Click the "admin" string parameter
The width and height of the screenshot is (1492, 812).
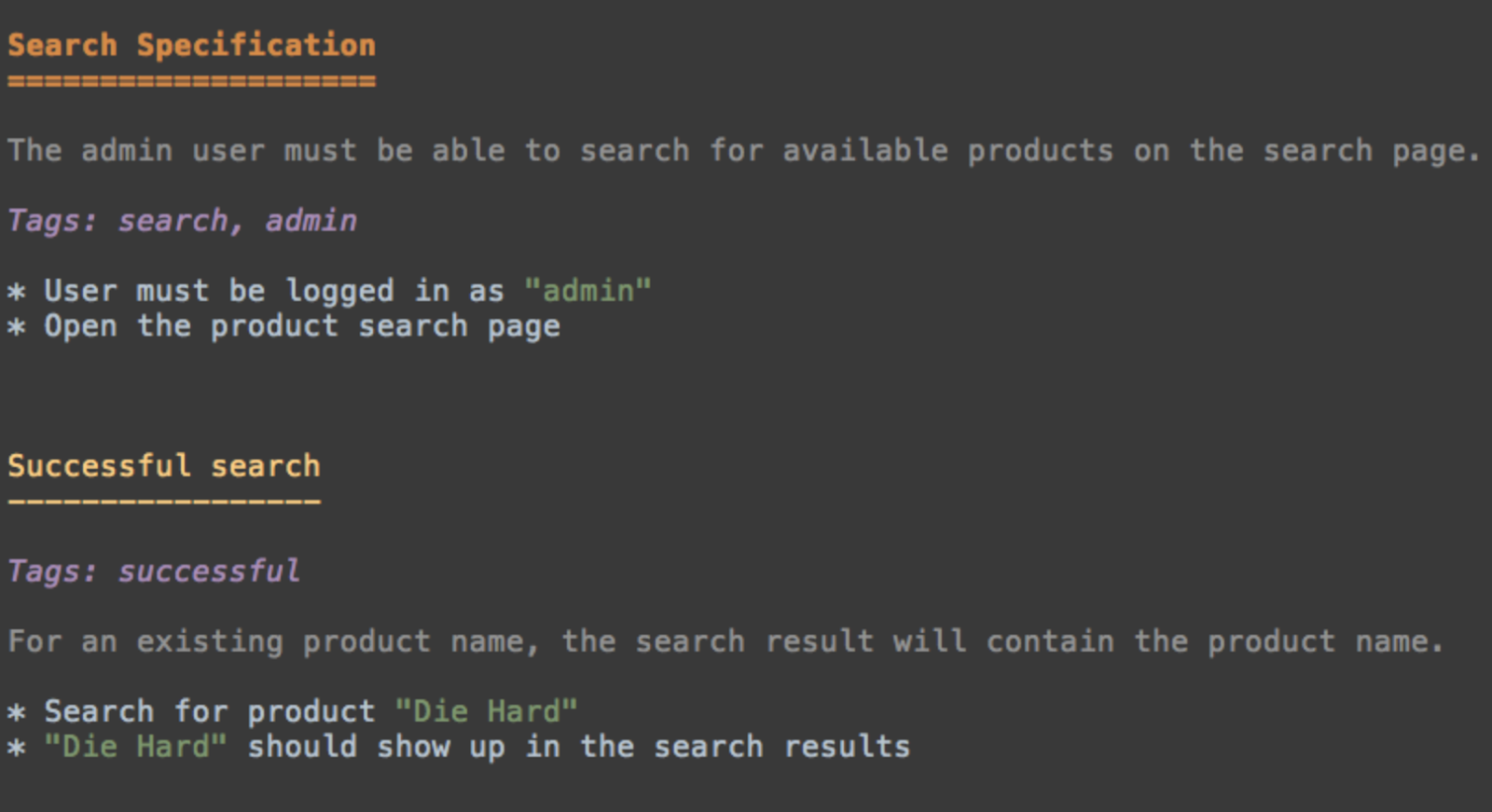point(587,290)
